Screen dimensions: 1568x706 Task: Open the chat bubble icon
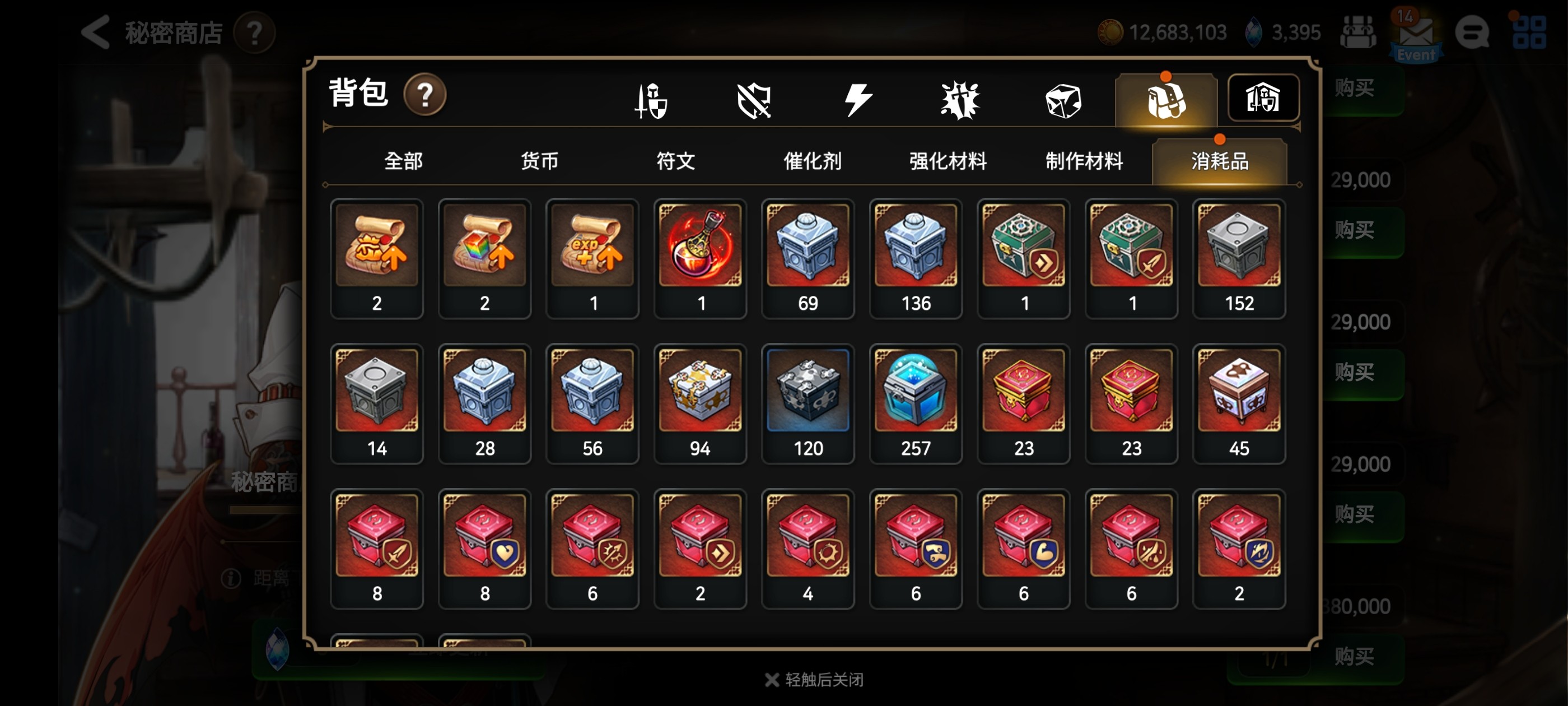(1472, 32)
